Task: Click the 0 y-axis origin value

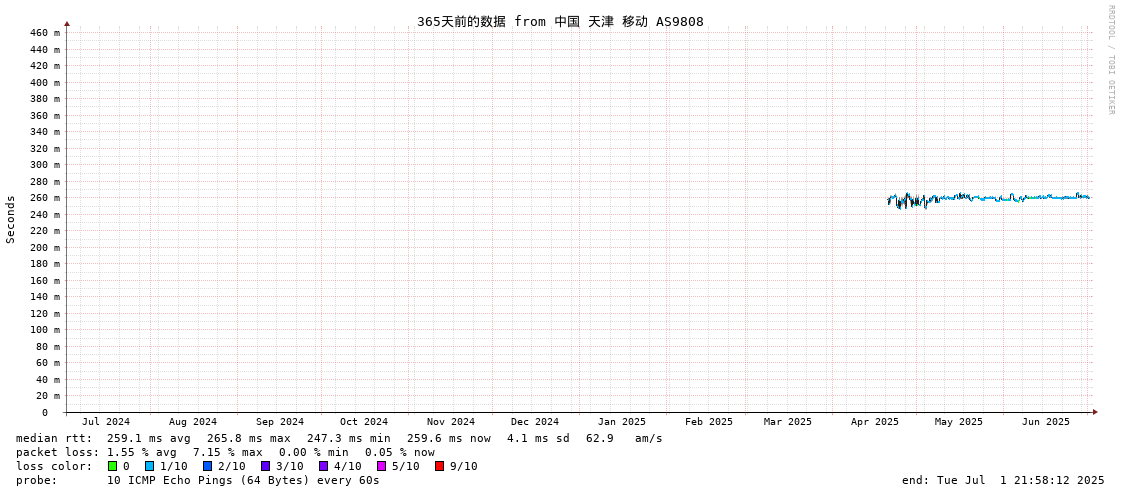Action: 45,413
